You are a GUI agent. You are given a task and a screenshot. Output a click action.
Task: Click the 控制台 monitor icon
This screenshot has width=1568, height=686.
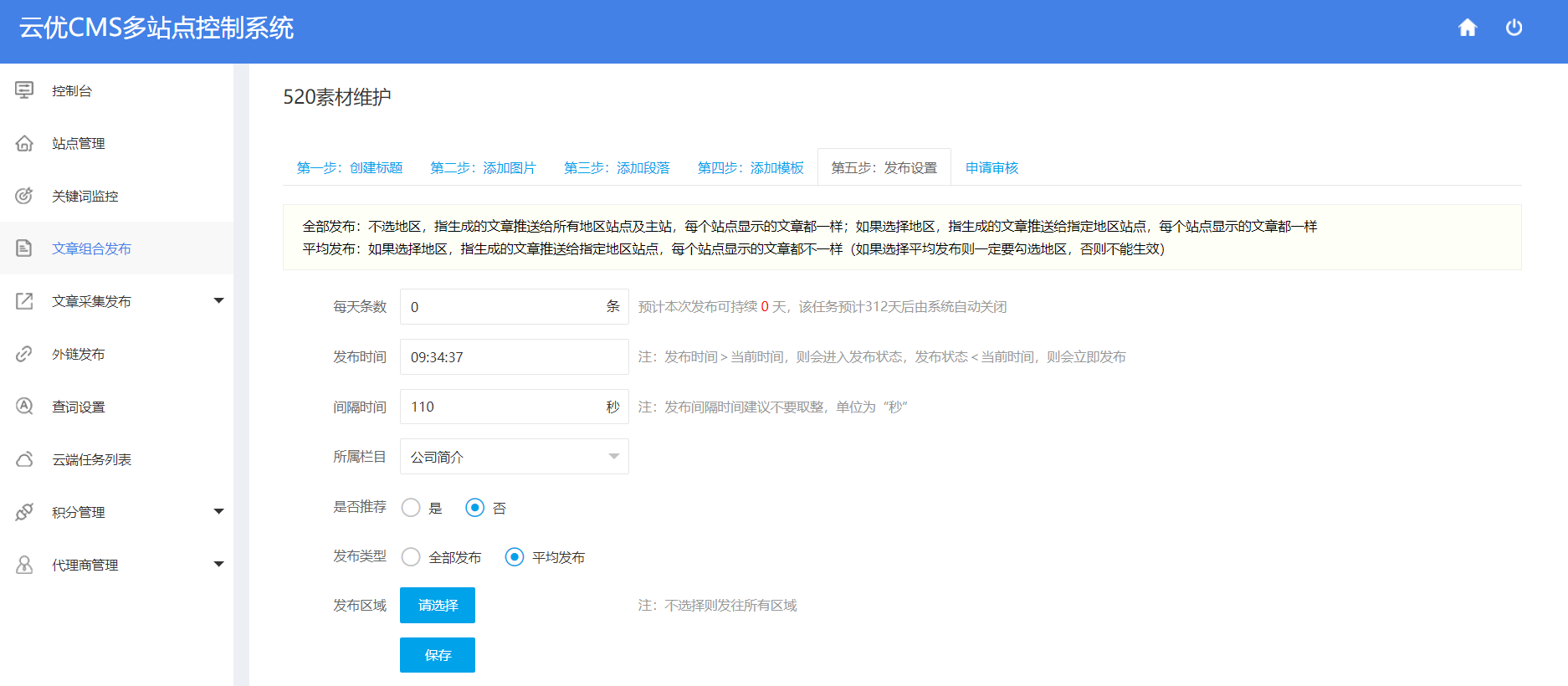click(24, 90)
